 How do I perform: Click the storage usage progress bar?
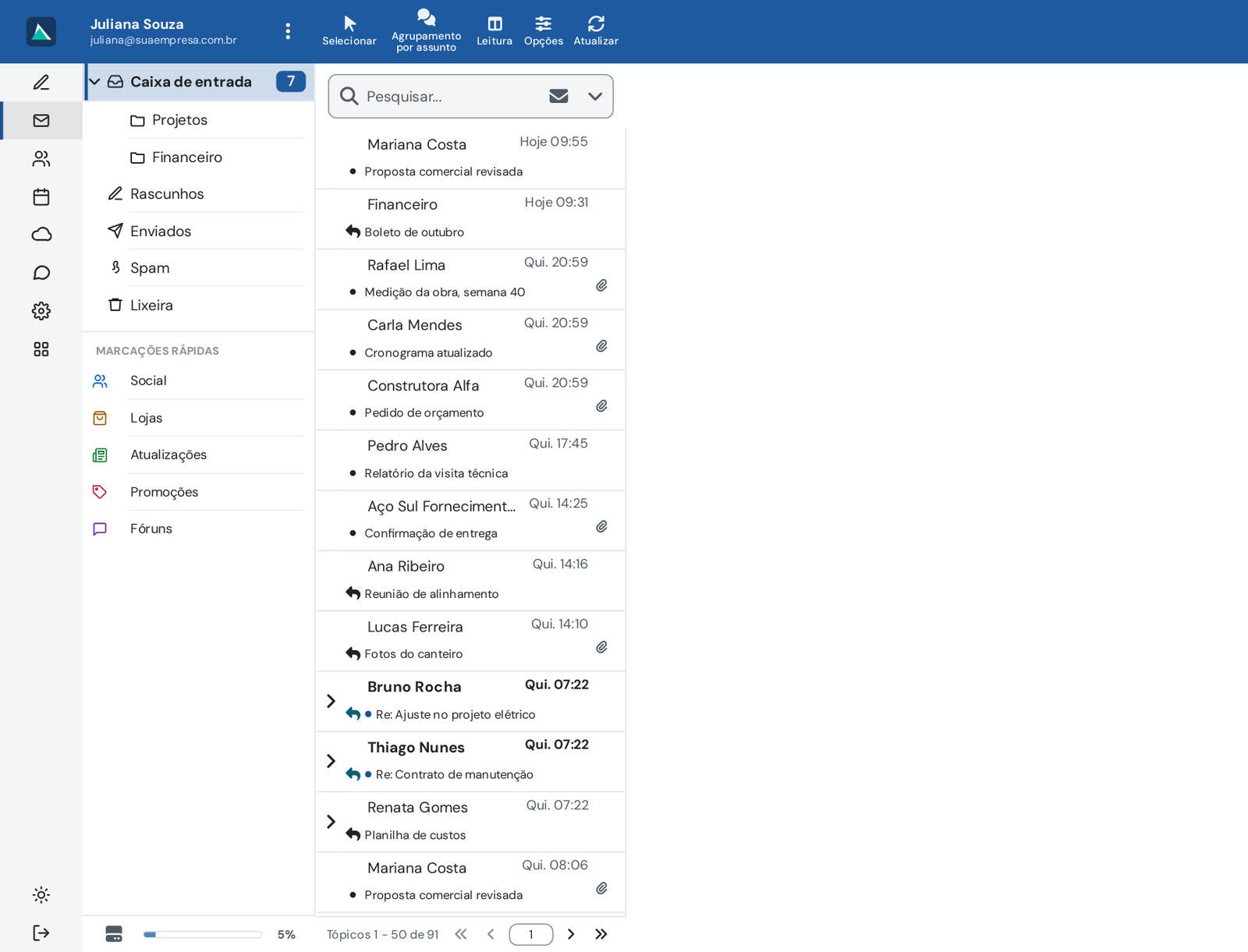pyautogui.click(x=203, y=934)
